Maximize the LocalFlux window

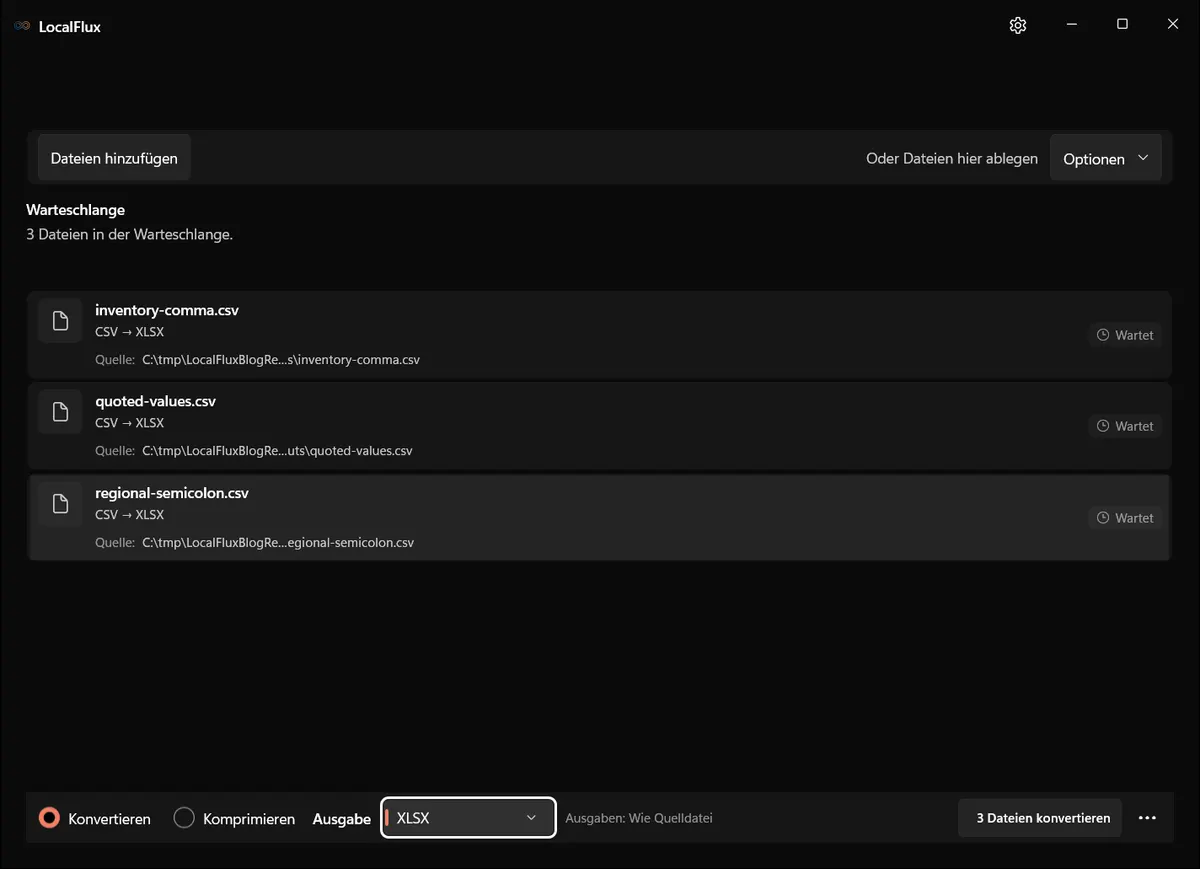[1122, 25]
